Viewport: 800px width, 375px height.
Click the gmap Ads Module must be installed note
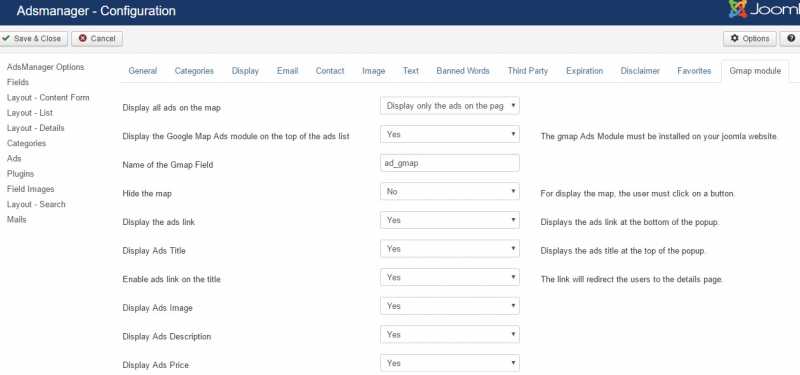coord(659,136)
